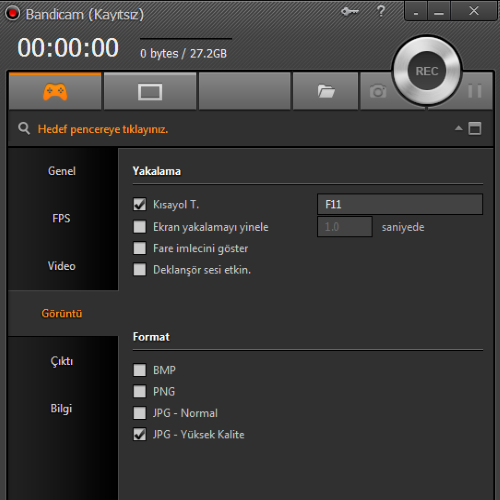This screenshot has width=500, height=500.
Task: Switch to the Çıktı tab
Action: [62, 361]
